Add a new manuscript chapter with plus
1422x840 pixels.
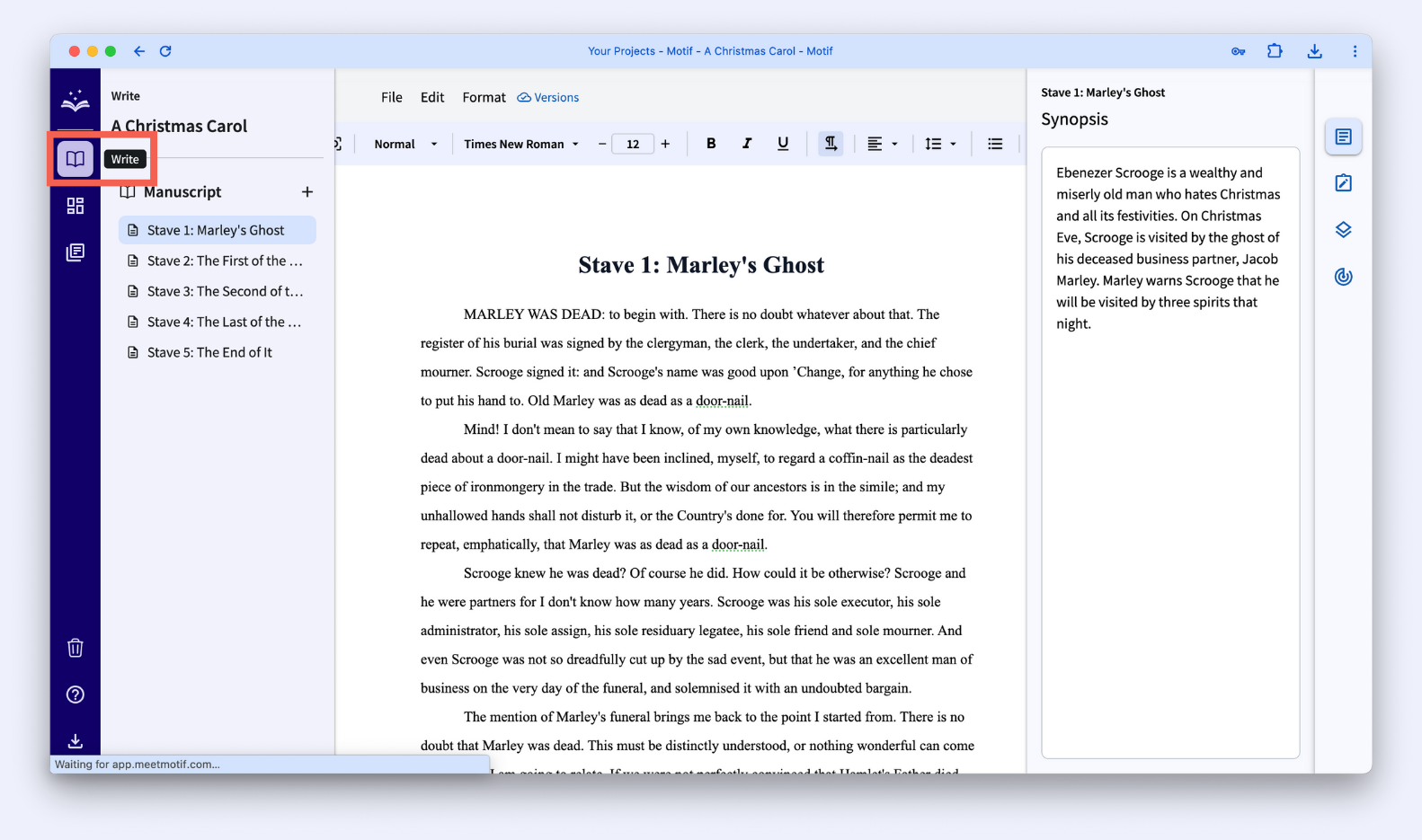point(307,191)
